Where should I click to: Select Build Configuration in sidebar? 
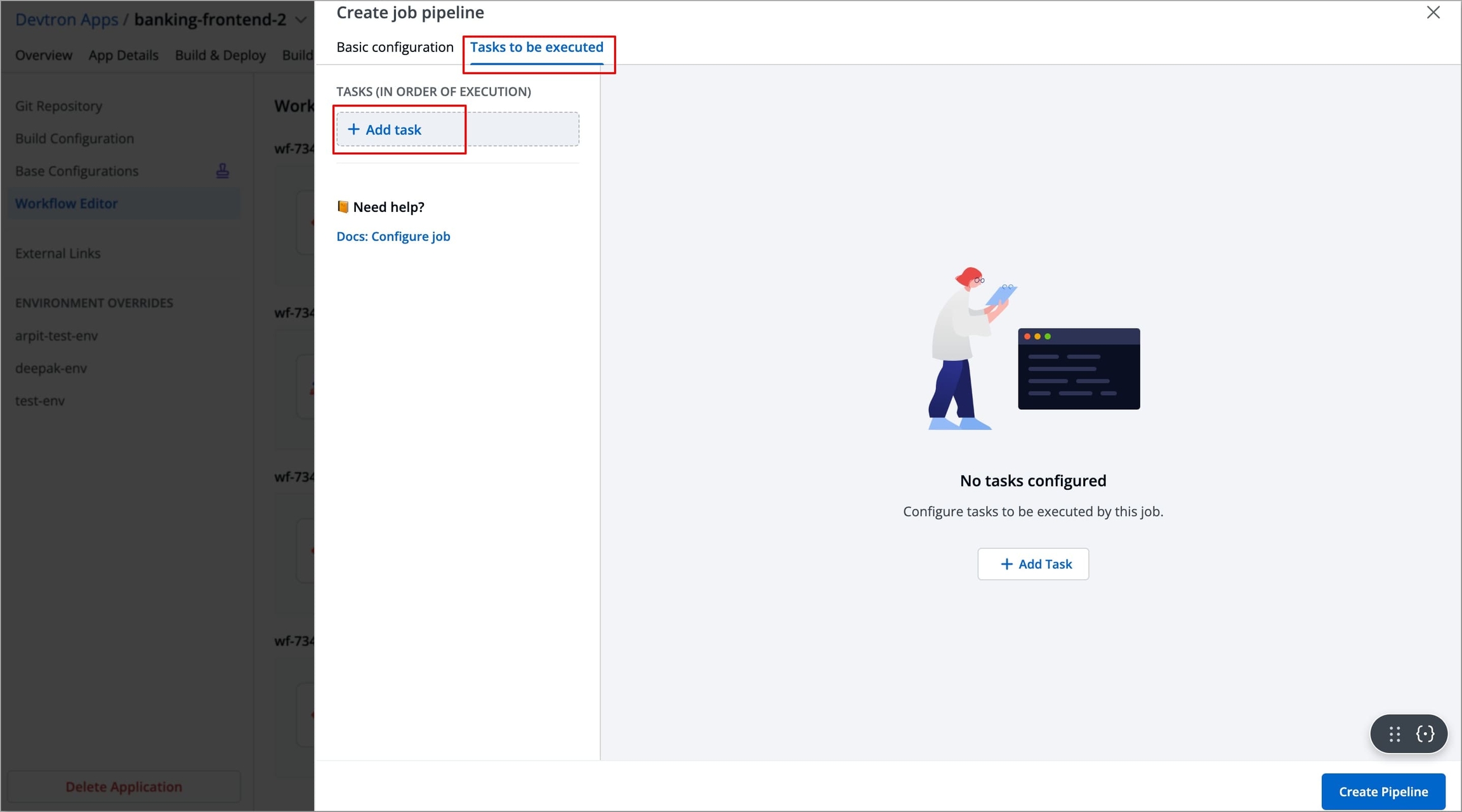click(74, 138)
